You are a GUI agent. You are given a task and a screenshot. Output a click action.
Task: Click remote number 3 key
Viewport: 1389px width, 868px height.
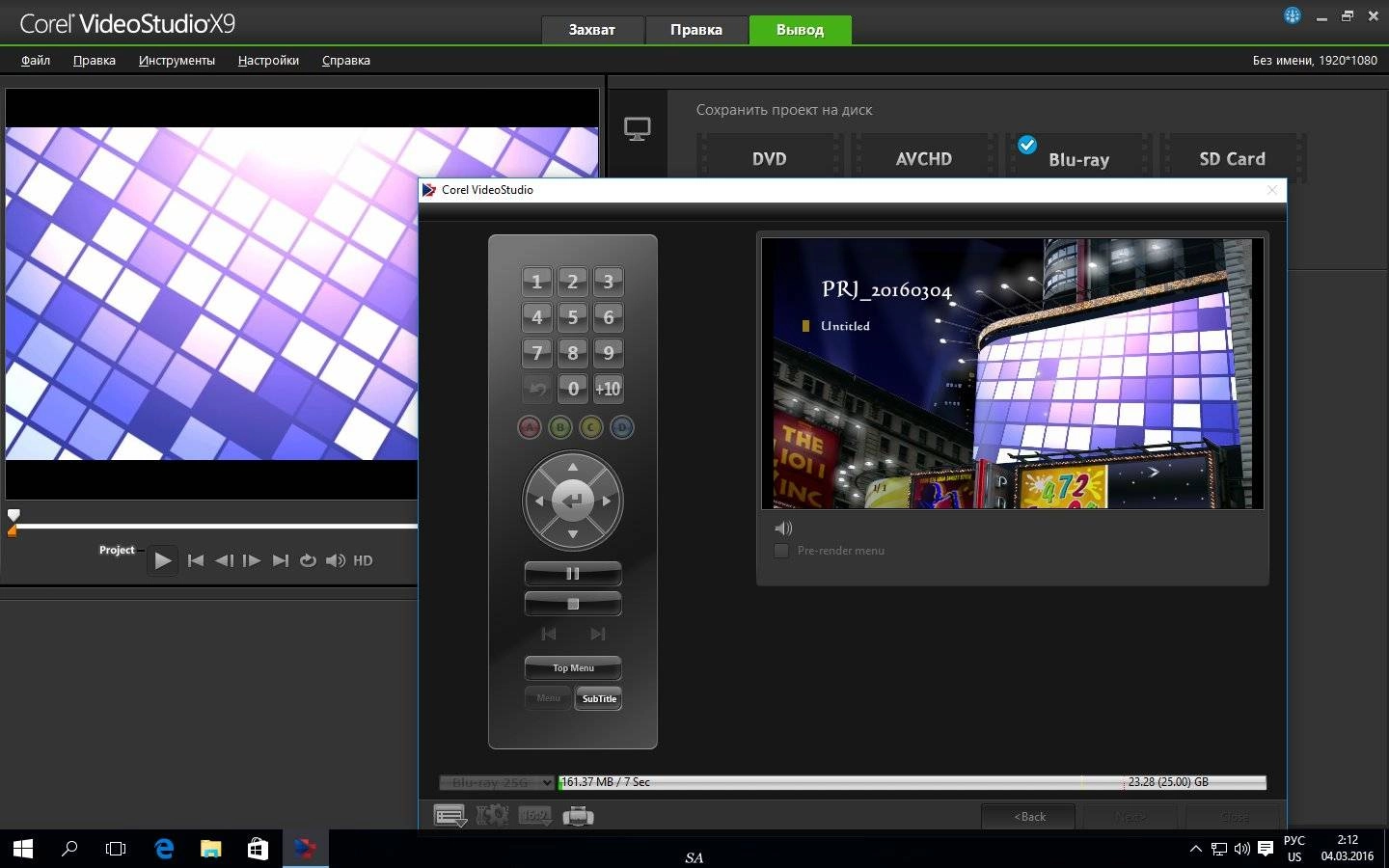pyautogui.click(x=609, y=282)
